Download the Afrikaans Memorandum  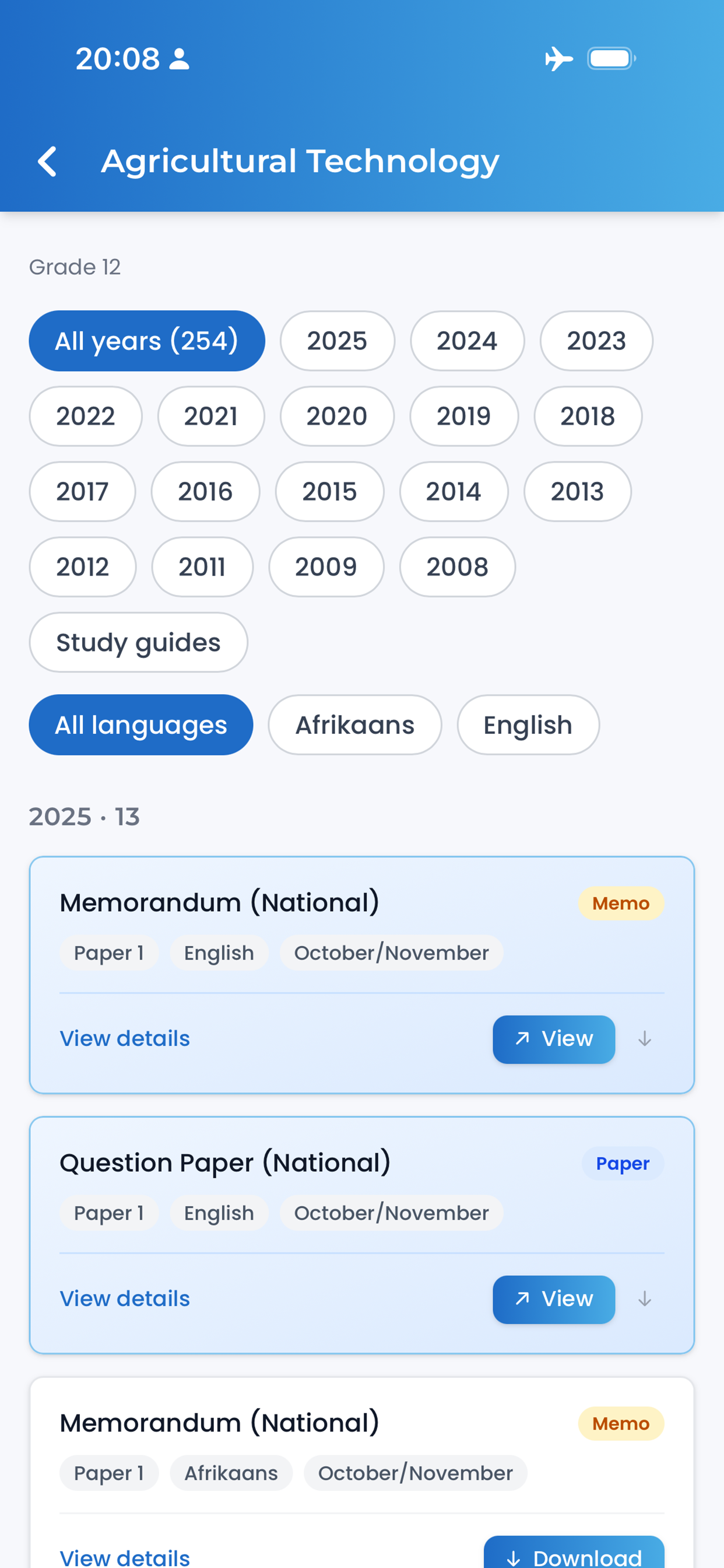(574, 1553)
